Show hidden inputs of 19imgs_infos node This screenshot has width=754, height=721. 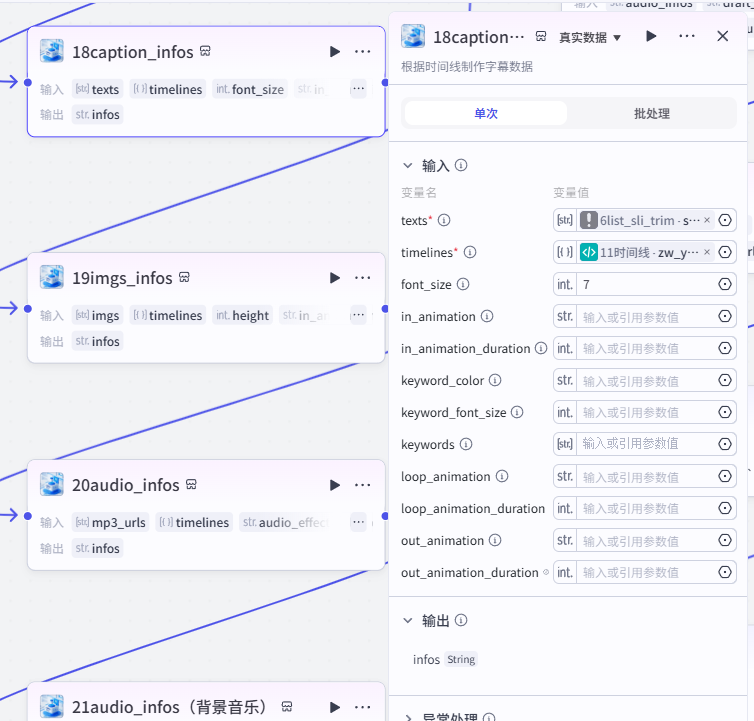coord(358,315)
